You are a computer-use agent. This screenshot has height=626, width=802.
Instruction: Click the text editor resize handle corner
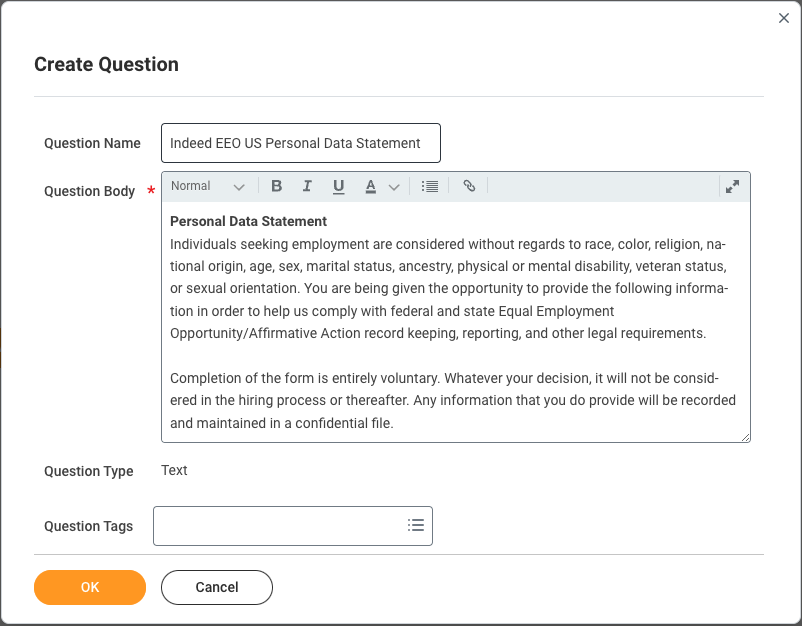[x=746, y=437]
